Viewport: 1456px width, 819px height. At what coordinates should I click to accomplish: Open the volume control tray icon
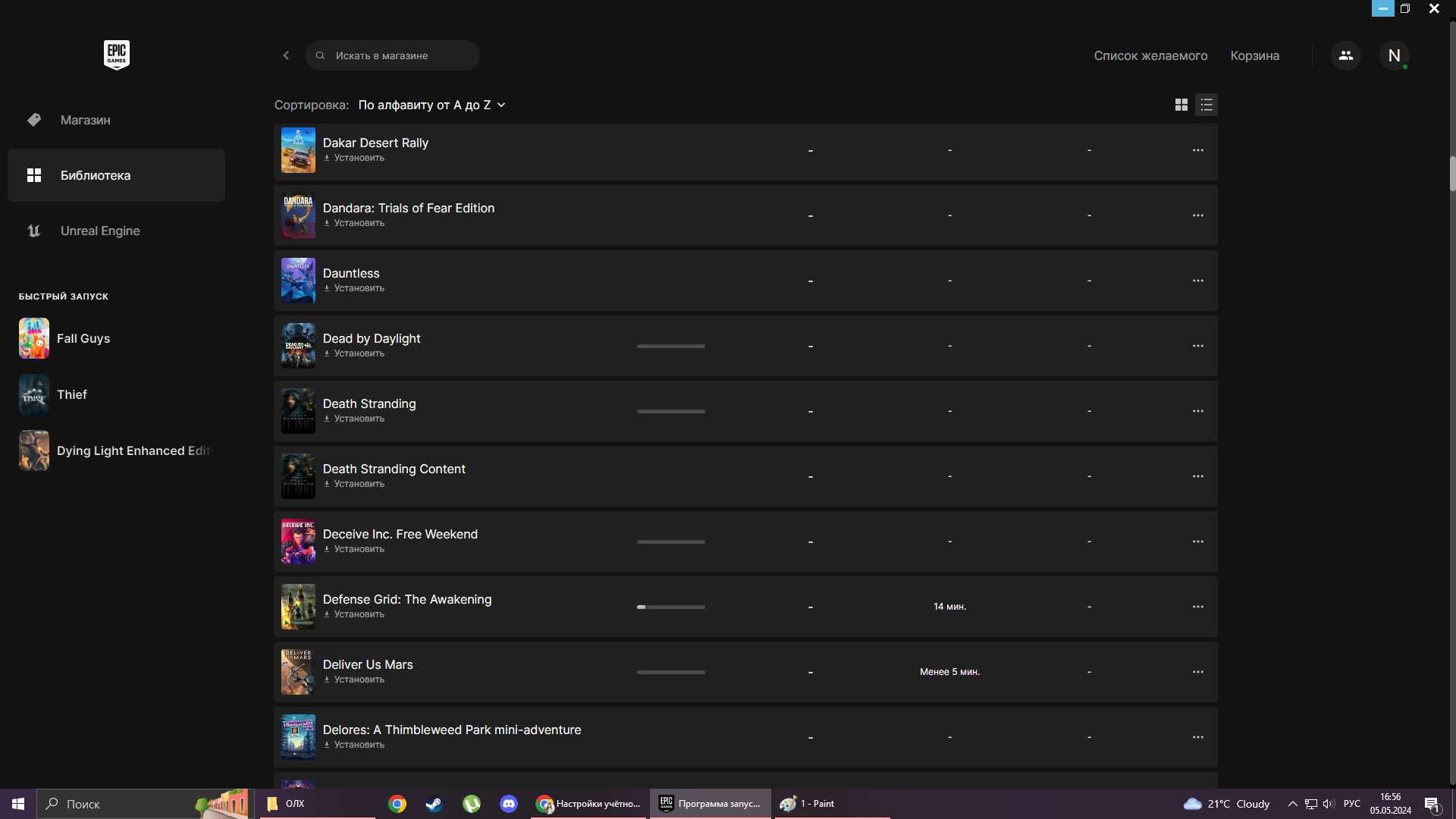coord(1329,804)
